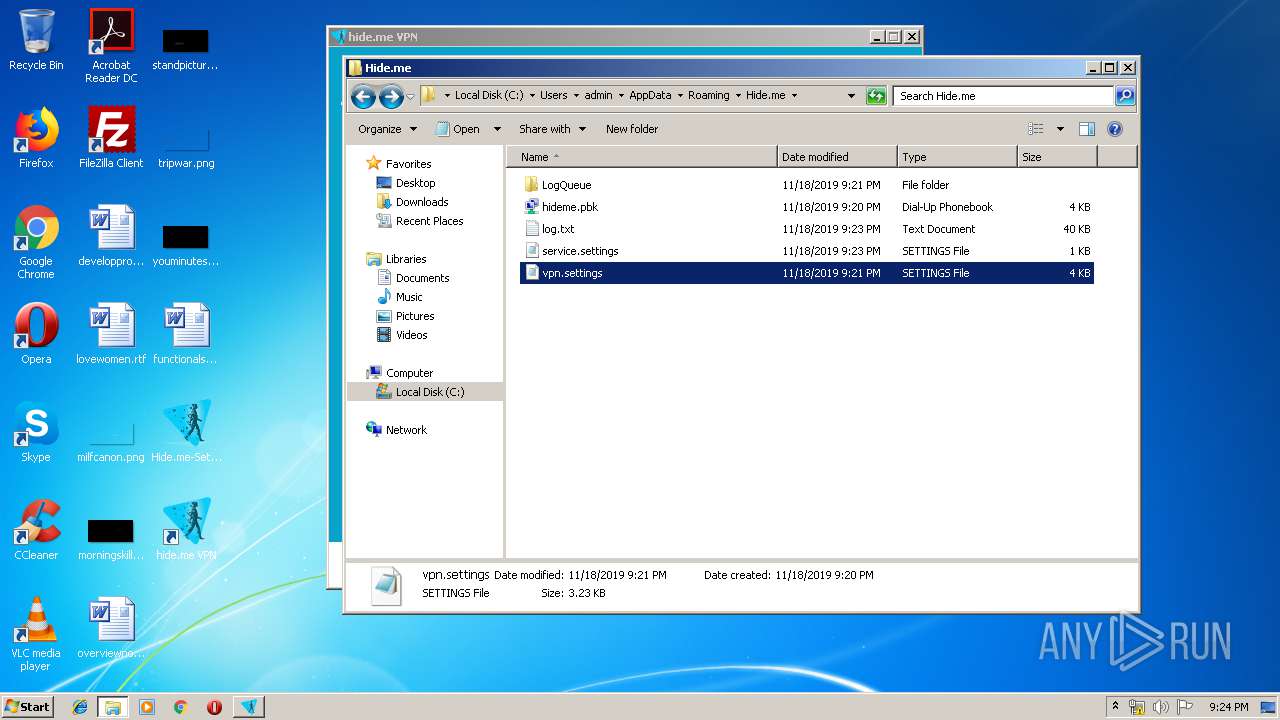Image resolution: width=1280 pixels, height=720 pixels.
Task: Select the vpn.settings file
Action: [x=807, y=273]
